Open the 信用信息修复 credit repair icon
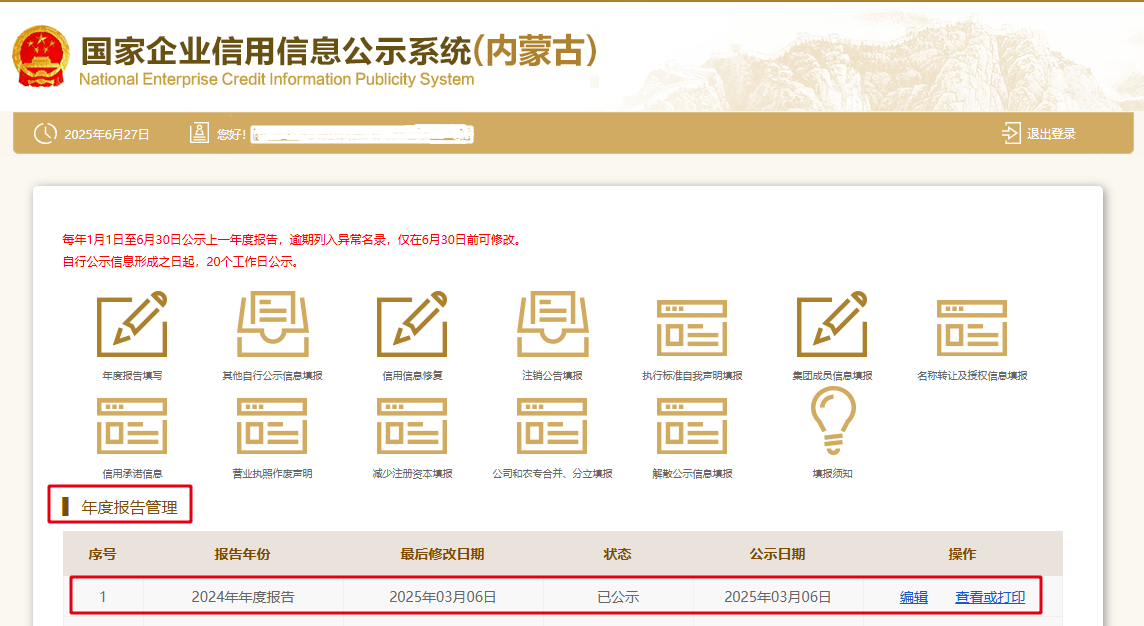 point(412,326)
